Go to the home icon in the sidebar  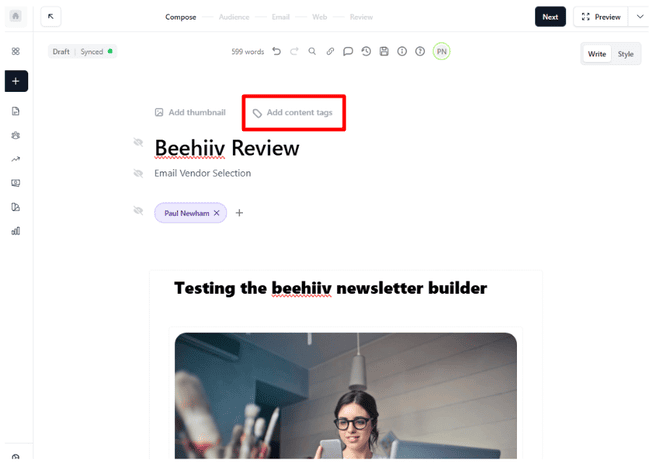pos(15,17)
